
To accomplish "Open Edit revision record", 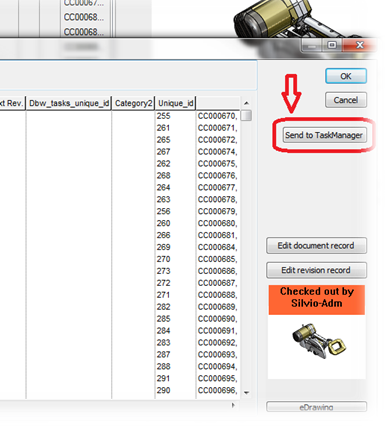I will coord(316,270).
